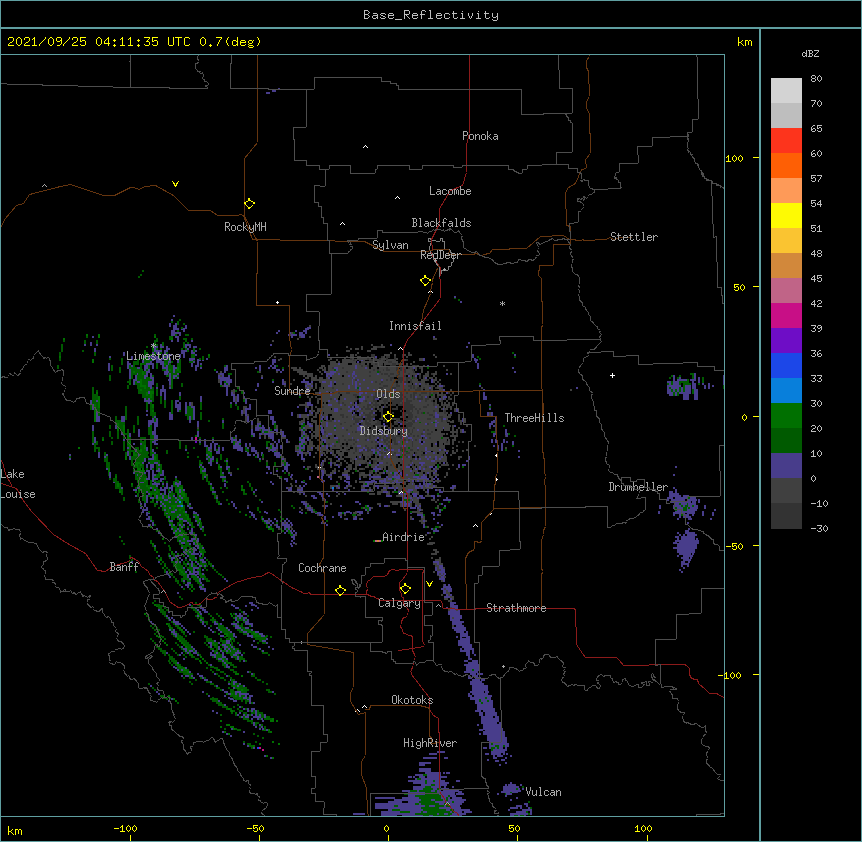Click the Base_Reflectivity title text
This screenshot has height=842, width=862.
431,15
